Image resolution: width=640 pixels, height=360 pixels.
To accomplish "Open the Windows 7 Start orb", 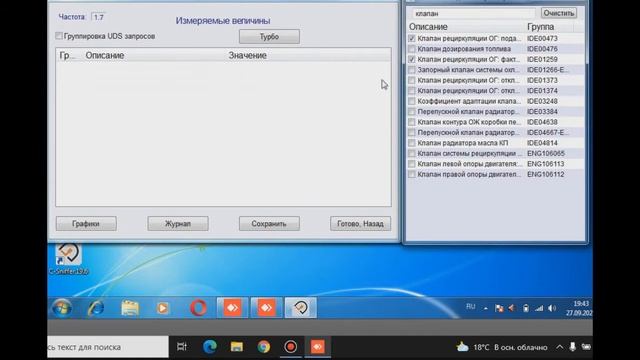I will (x=62, y=308).
